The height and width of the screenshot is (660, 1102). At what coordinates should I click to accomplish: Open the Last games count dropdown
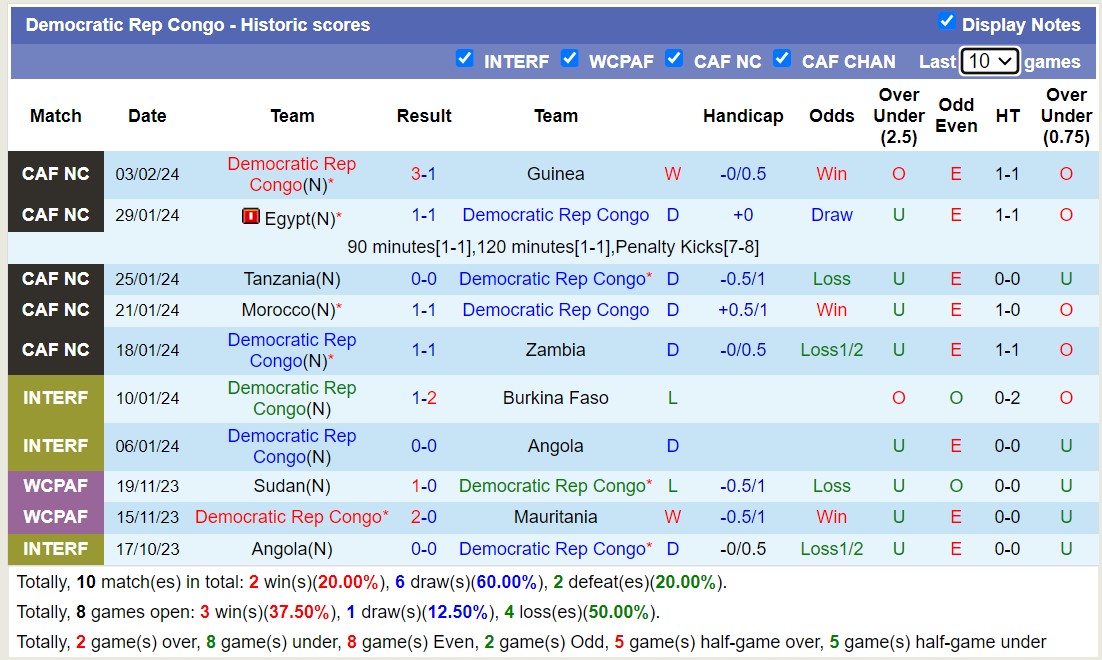(x=989, y=61)
